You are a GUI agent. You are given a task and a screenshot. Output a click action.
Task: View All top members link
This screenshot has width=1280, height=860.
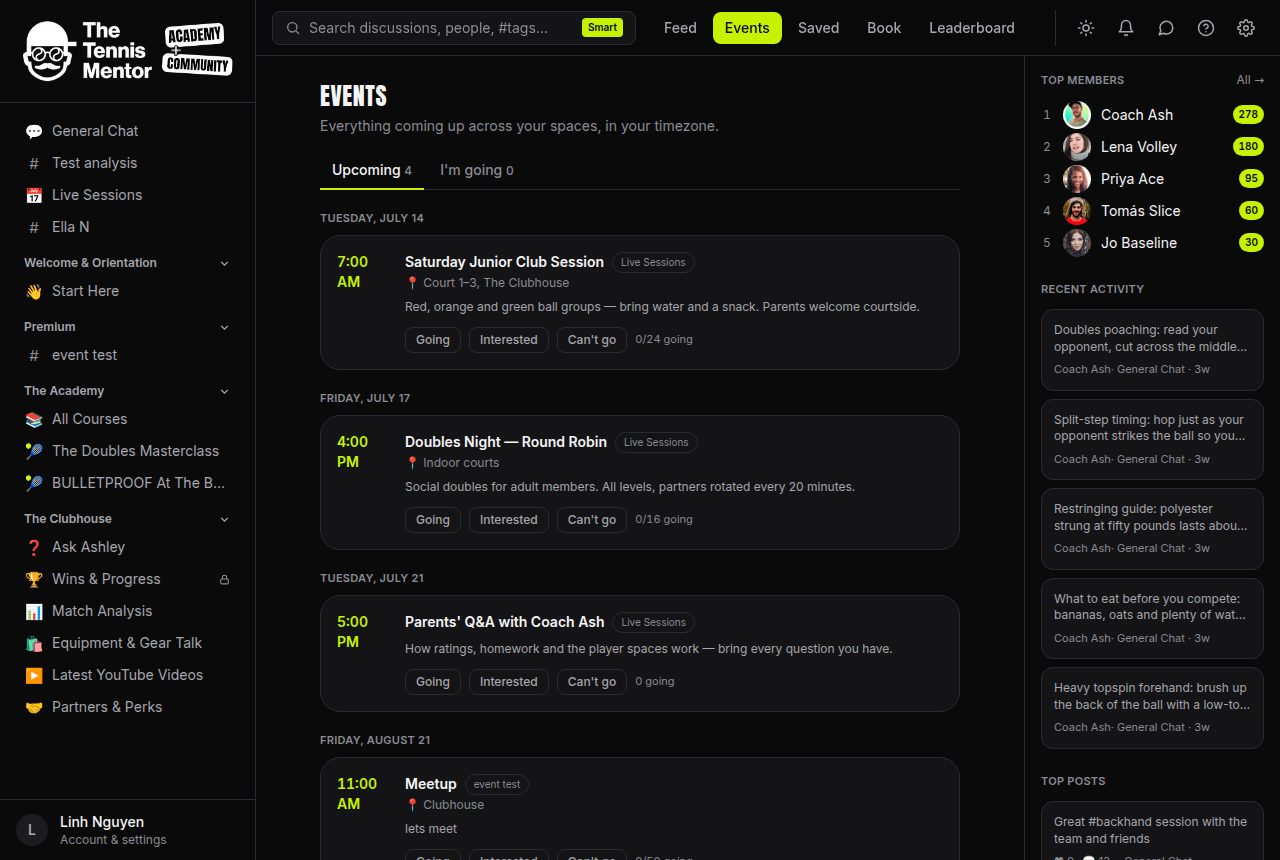[1250, 80]
